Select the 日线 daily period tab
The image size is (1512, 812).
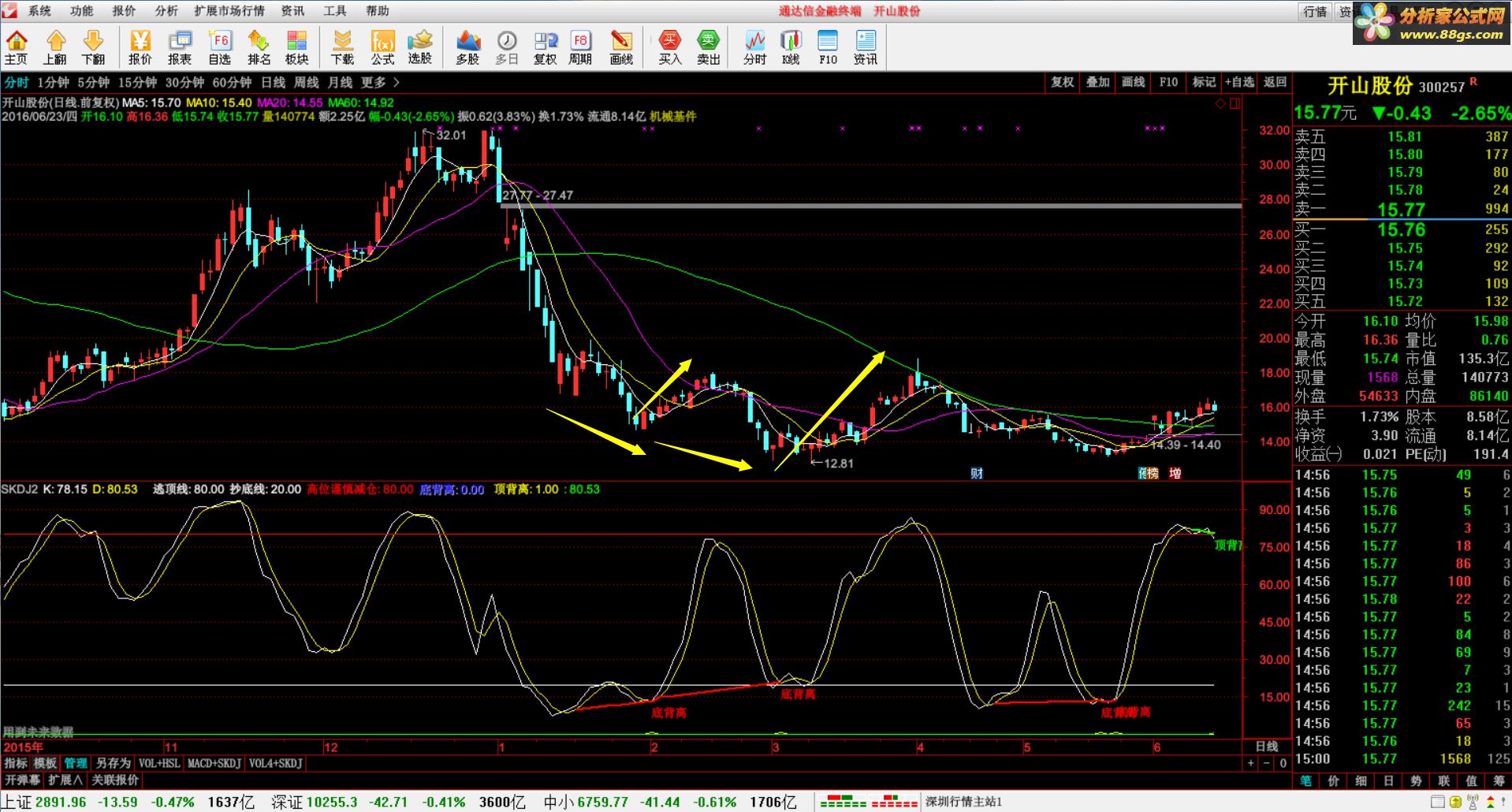coord(273,82)
